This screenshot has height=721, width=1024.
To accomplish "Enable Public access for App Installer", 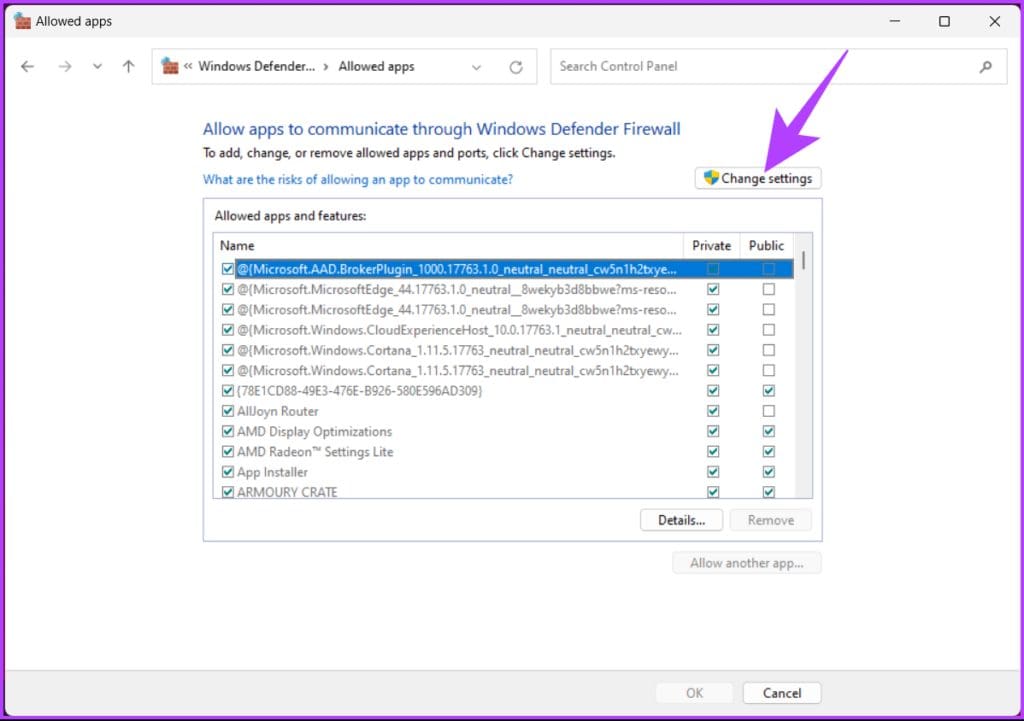I will pyautogui.click(x=768, y=471).
